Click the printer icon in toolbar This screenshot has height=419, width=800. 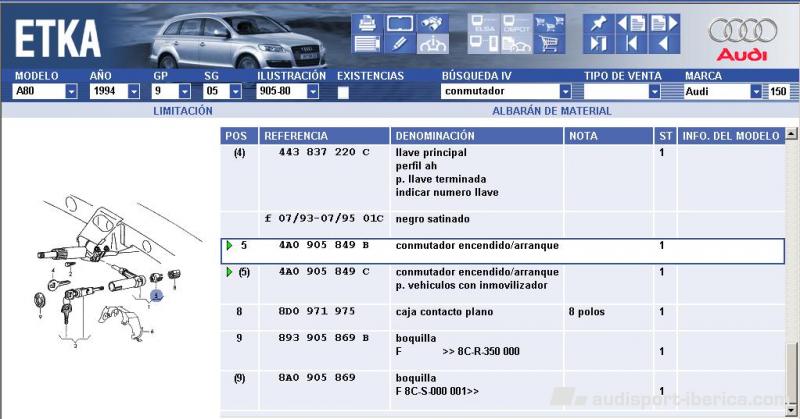click(367, 22)
